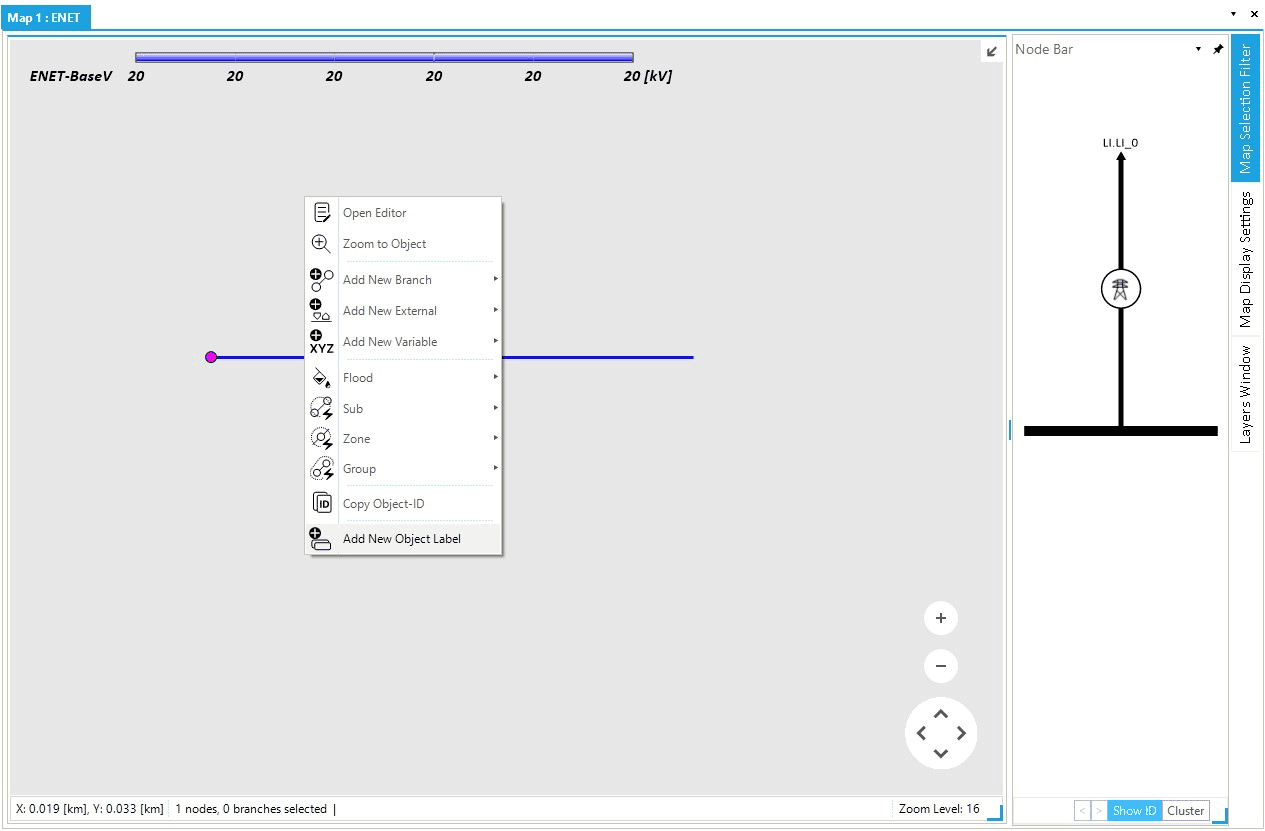Click the Zoom to Object magnifier icon
The height and width of the screenshot is (831, 1265).
point(322,244)
